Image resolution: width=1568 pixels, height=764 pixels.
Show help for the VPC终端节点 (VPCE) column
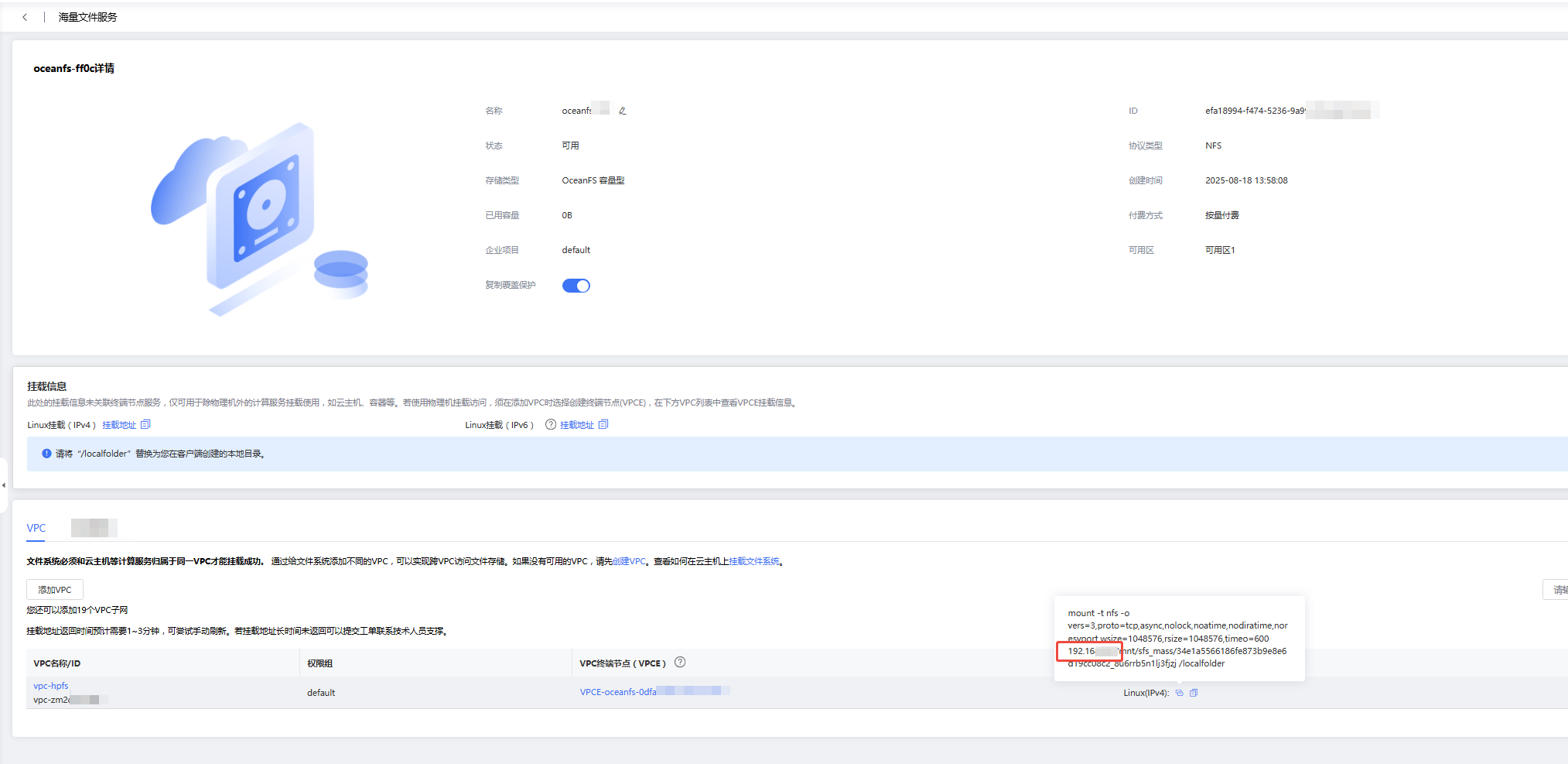(680, 663)
